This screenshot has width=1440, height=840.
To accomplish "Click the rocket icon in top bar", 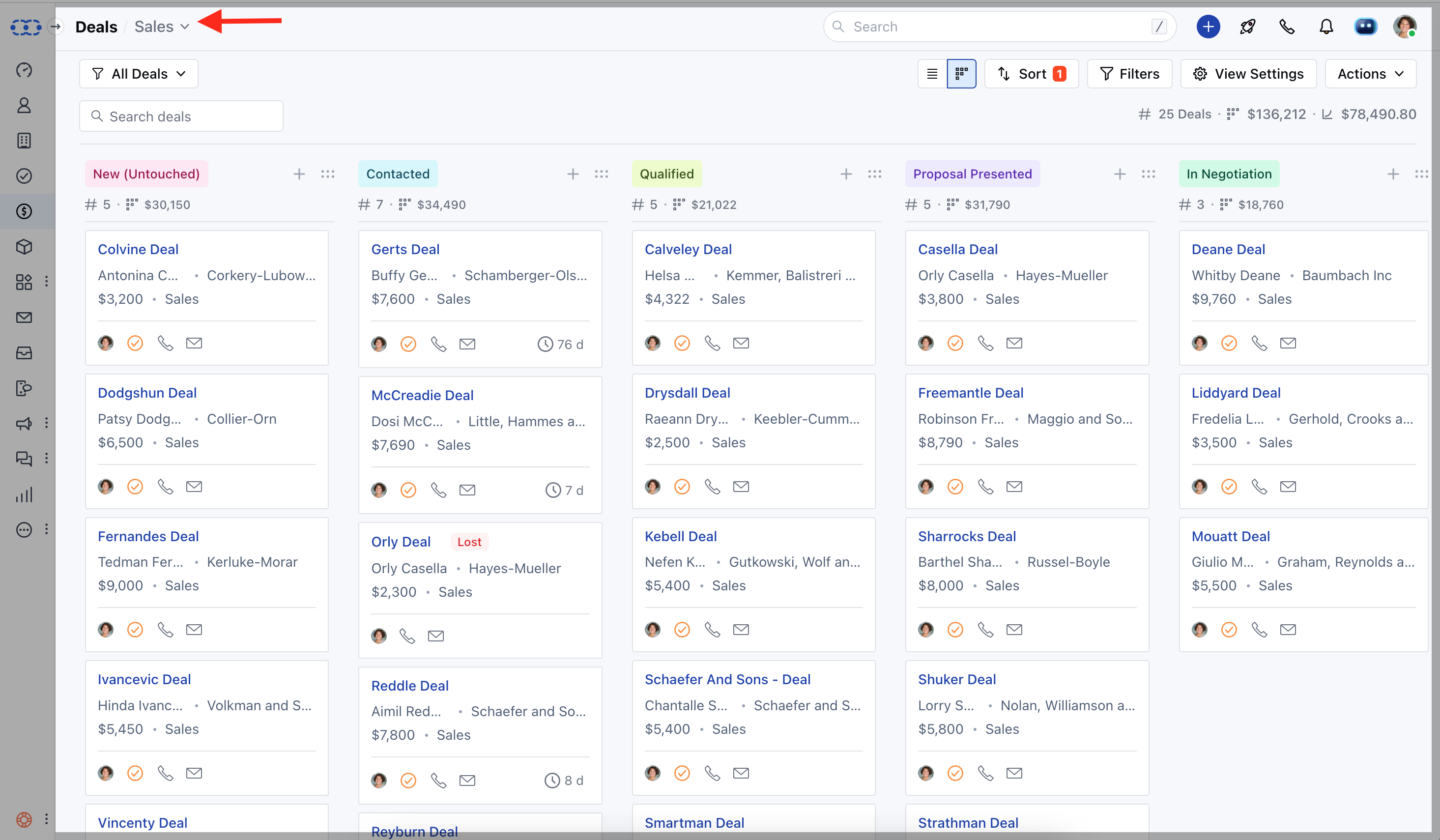I will (1248, 27).
